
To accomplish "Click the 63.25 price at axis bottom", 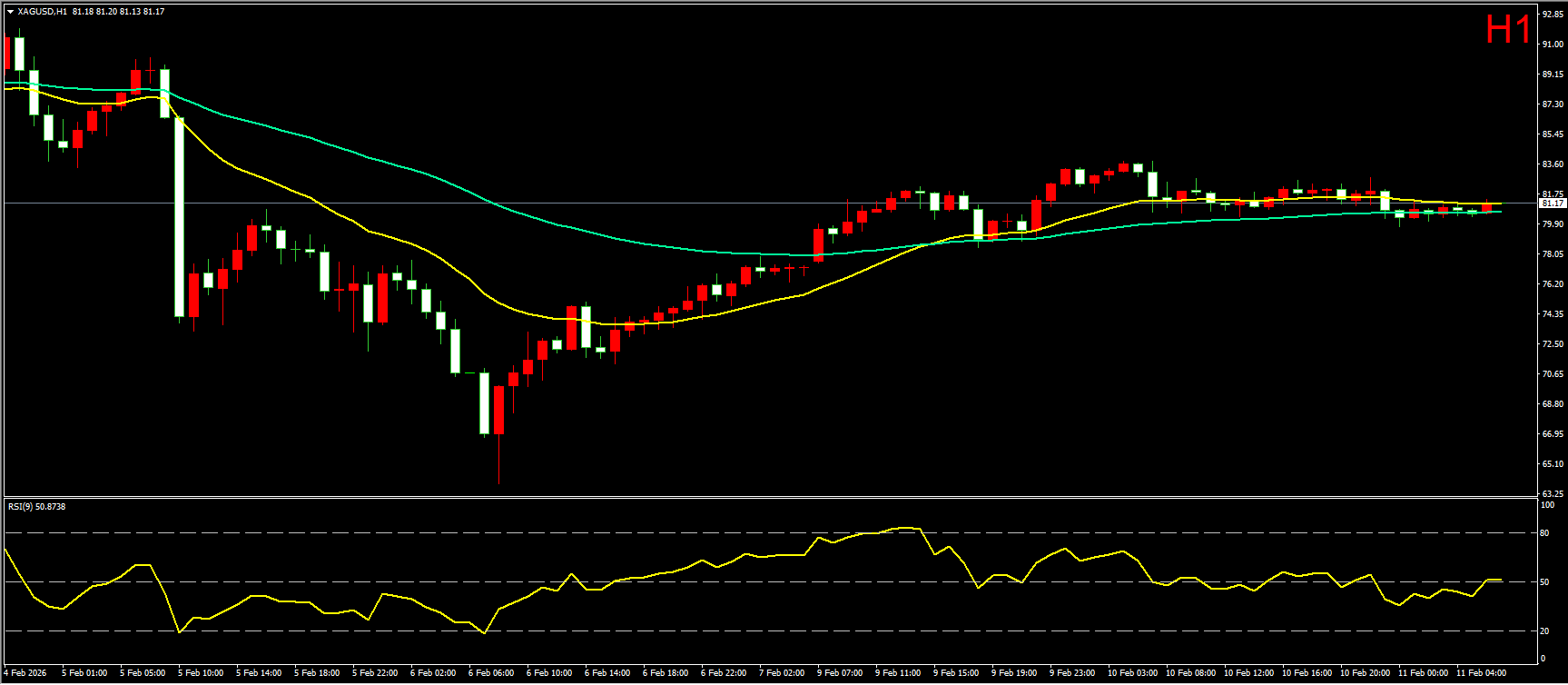I will tap(1552, 493).
